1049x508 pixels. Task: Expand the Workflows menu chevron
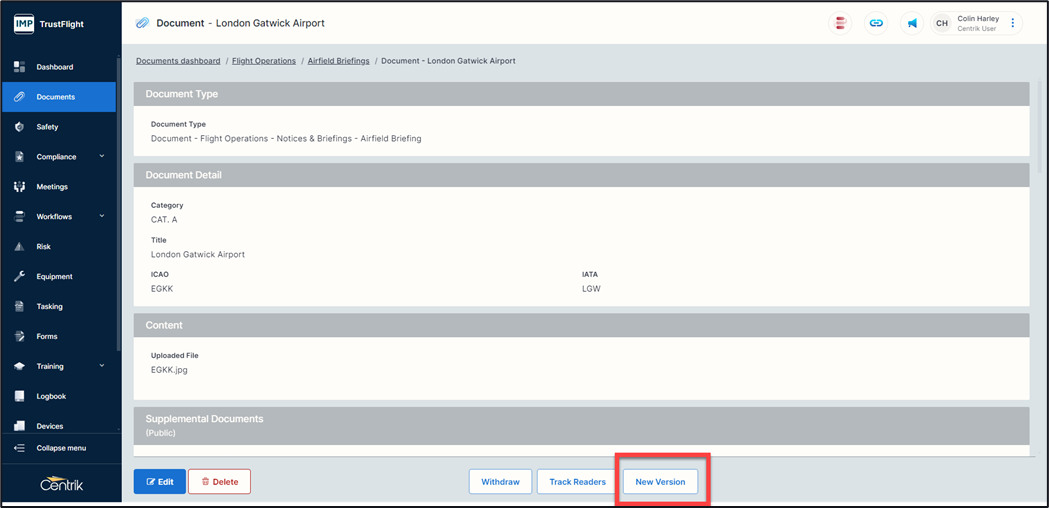pyautogui.click(x=102, y=216)
